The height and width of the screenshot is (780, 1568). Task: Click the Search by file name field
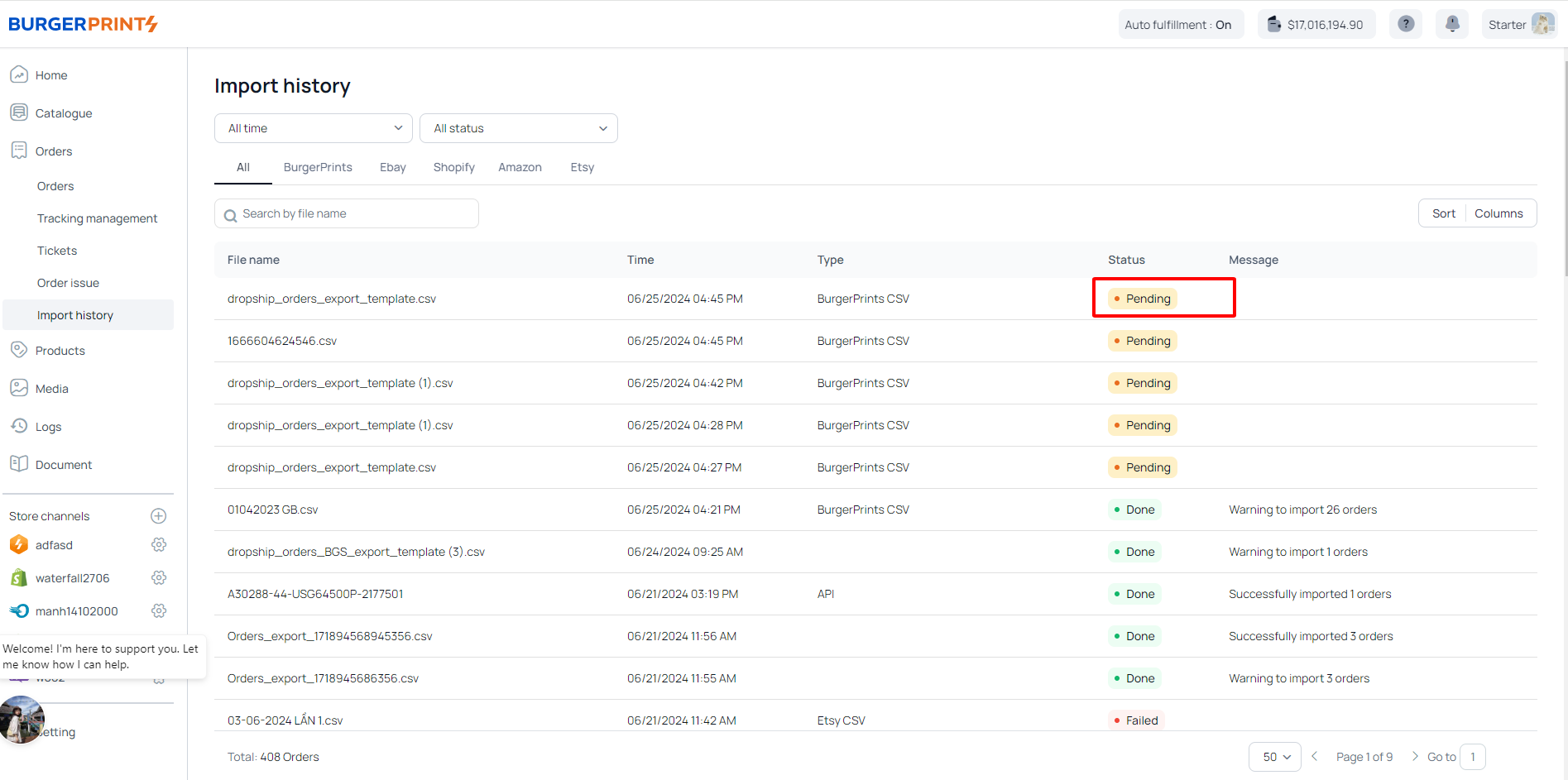click(356, 213)
